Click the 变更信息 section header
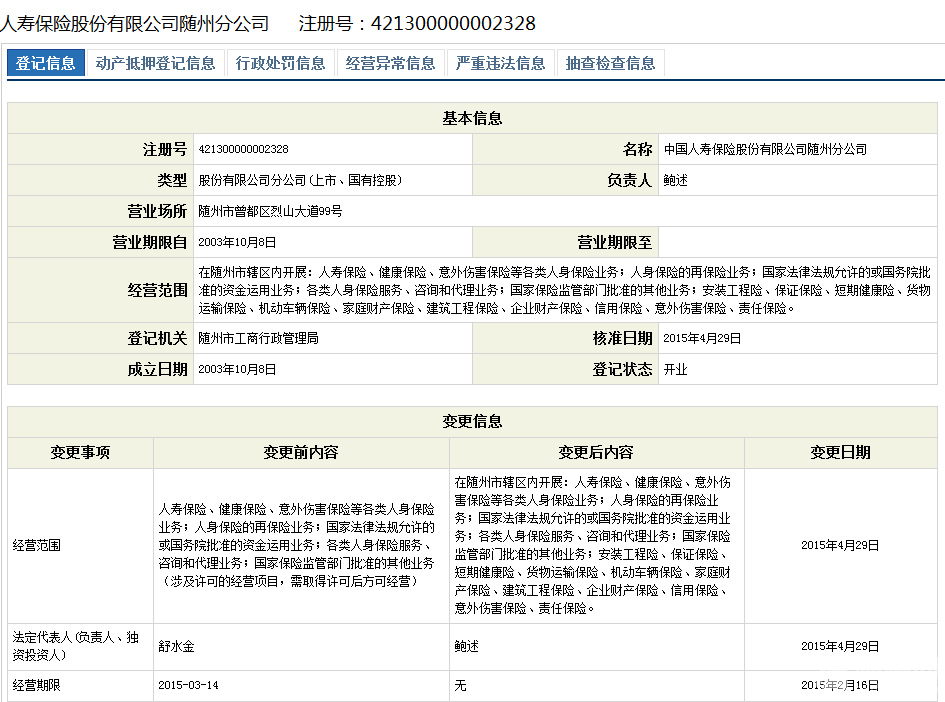This screenshot has height=702, width=945. click(x=472, y=421)
